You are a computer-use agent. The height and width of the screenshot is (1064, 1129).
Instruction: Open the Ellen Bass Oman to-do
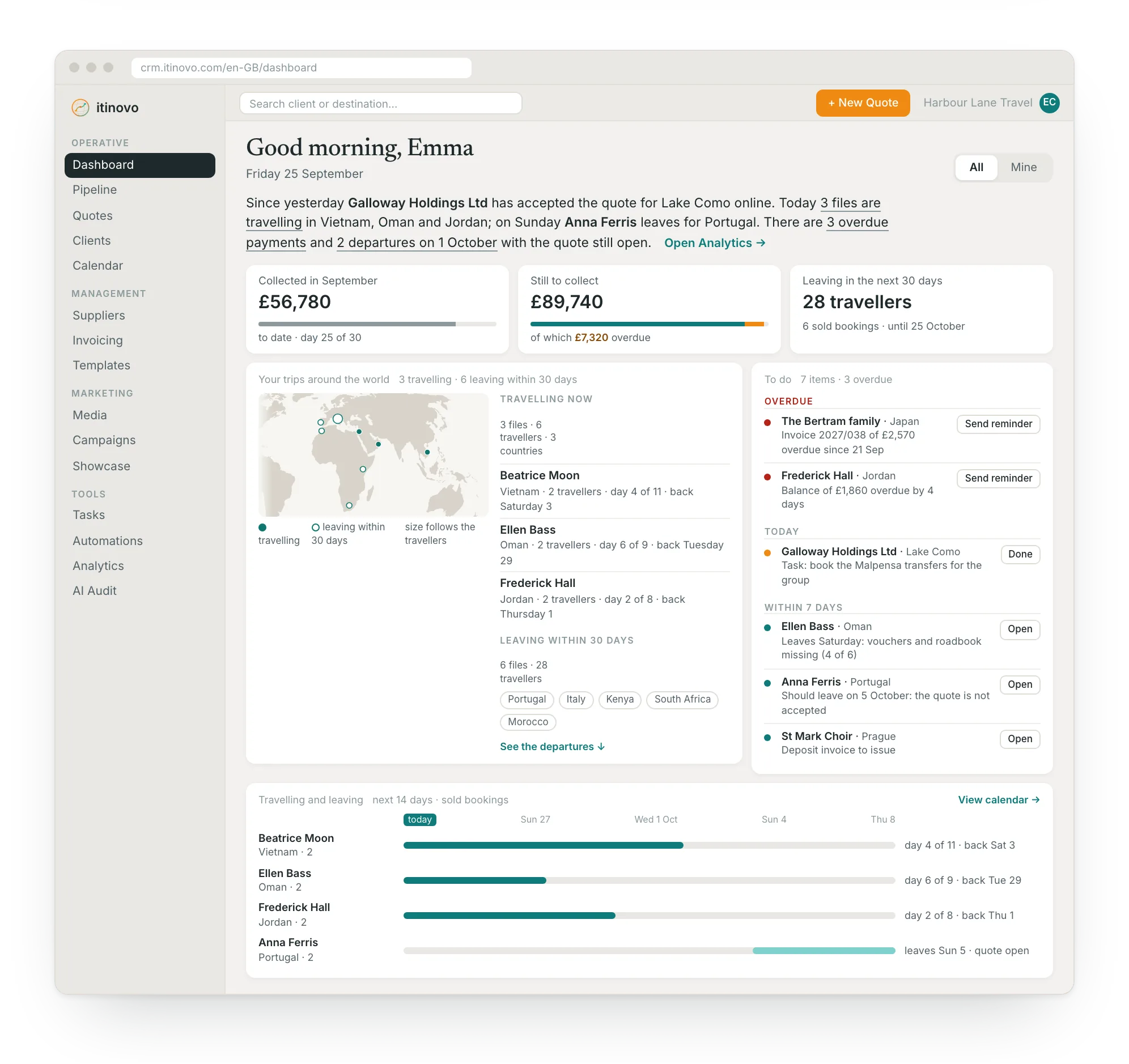point(1020,629)
